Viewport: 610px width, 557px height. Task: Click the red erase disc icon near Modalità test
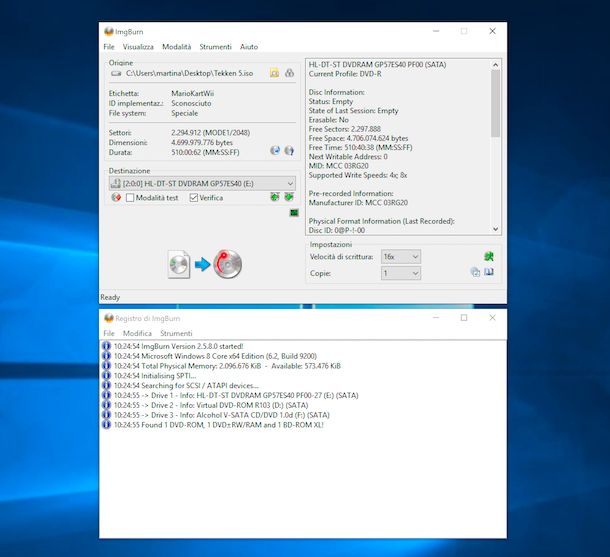116,197
